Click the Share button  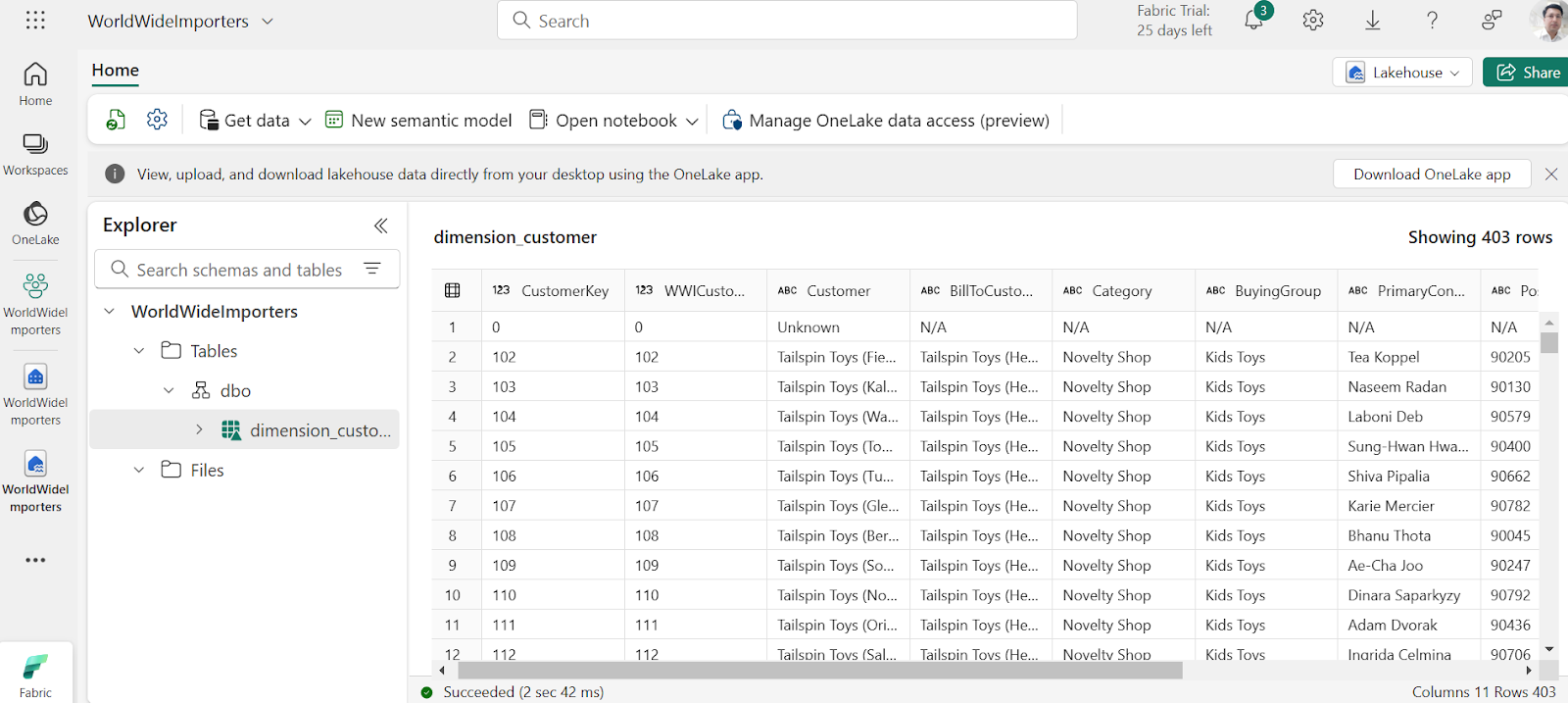[1527, 73]
